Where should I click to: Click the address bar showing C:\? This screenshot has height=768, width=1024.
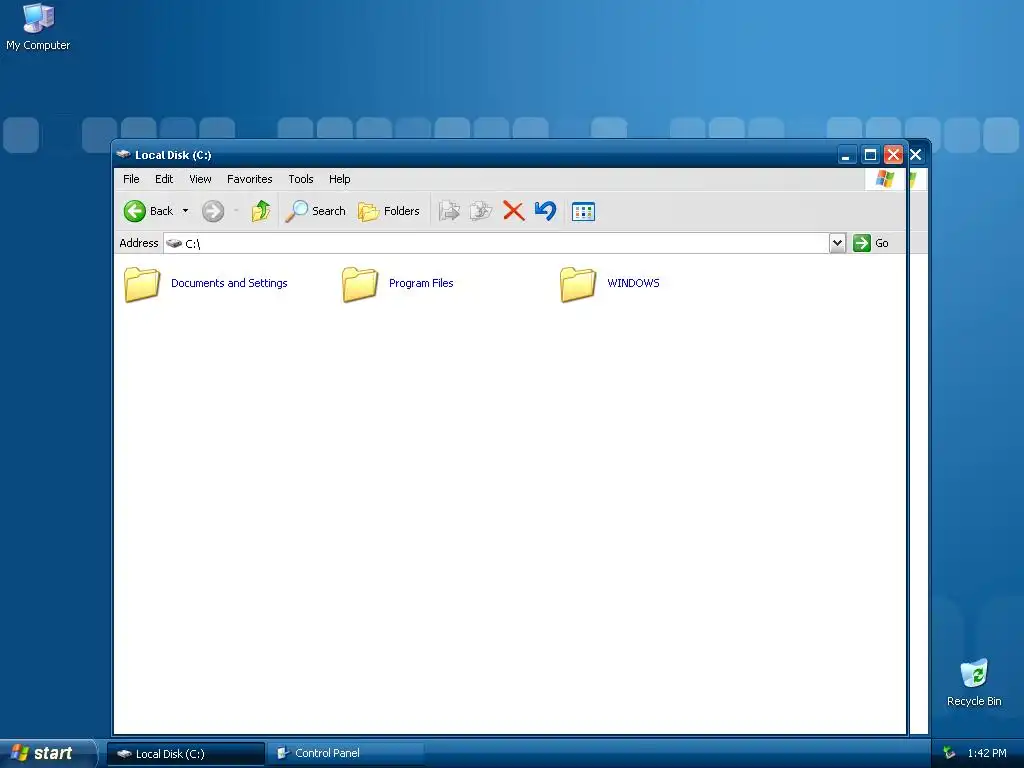click(x=496, y=243)
